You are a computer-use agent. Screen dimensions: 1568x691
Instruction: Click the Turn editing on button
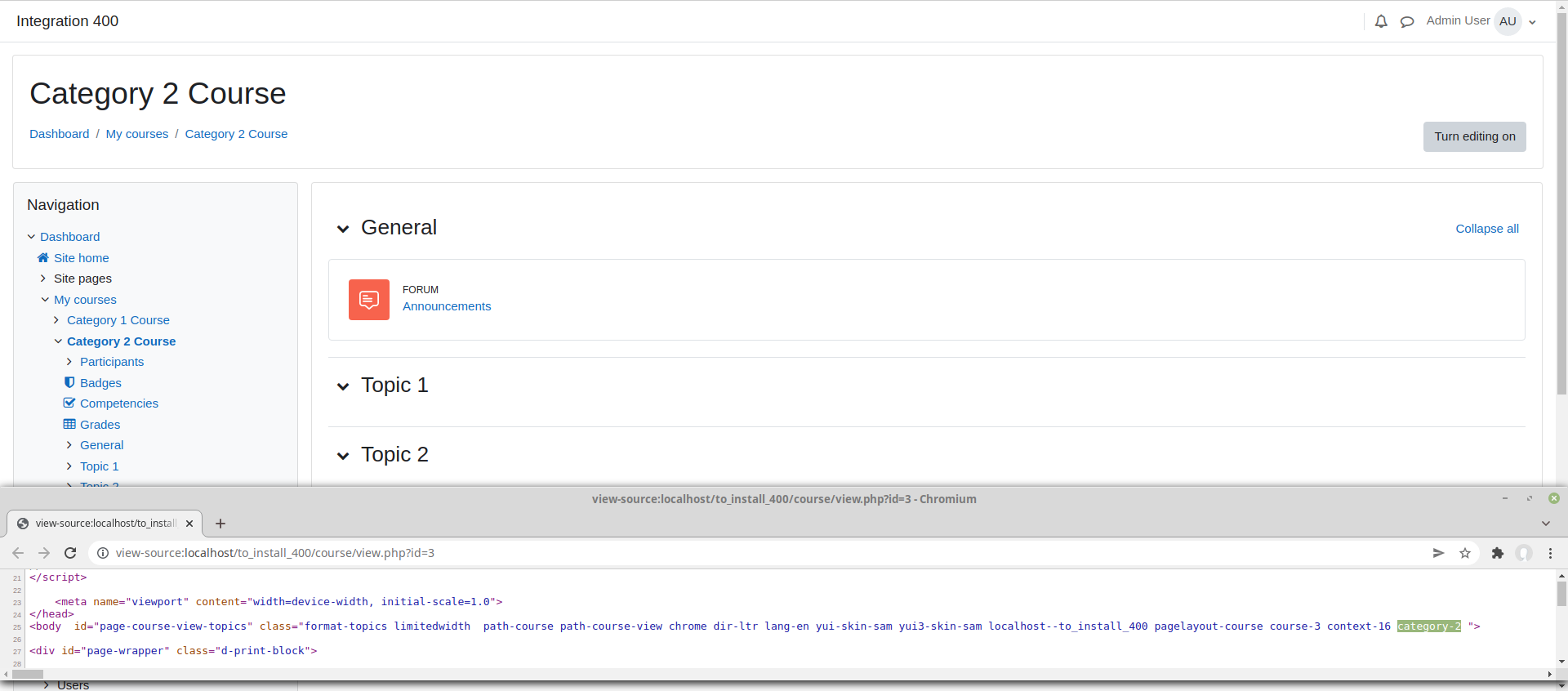pos(1474,136)
